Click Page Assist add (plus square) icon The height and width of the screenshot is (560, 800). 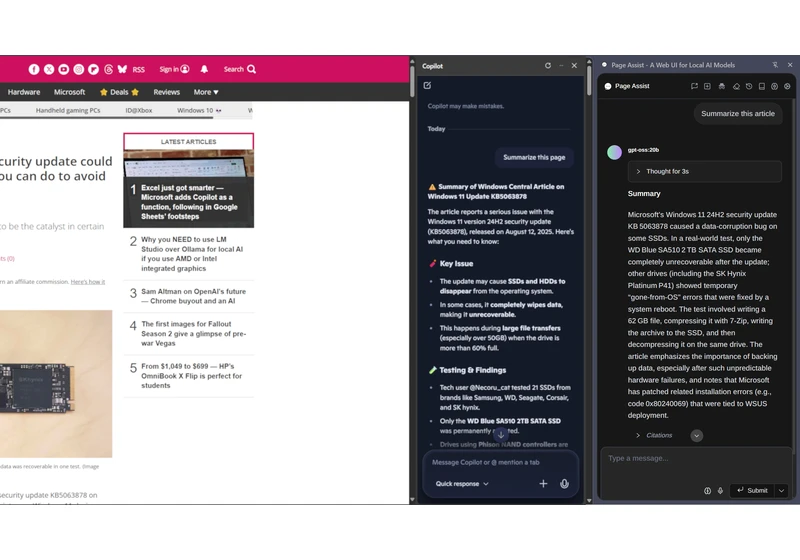[707, 86]
